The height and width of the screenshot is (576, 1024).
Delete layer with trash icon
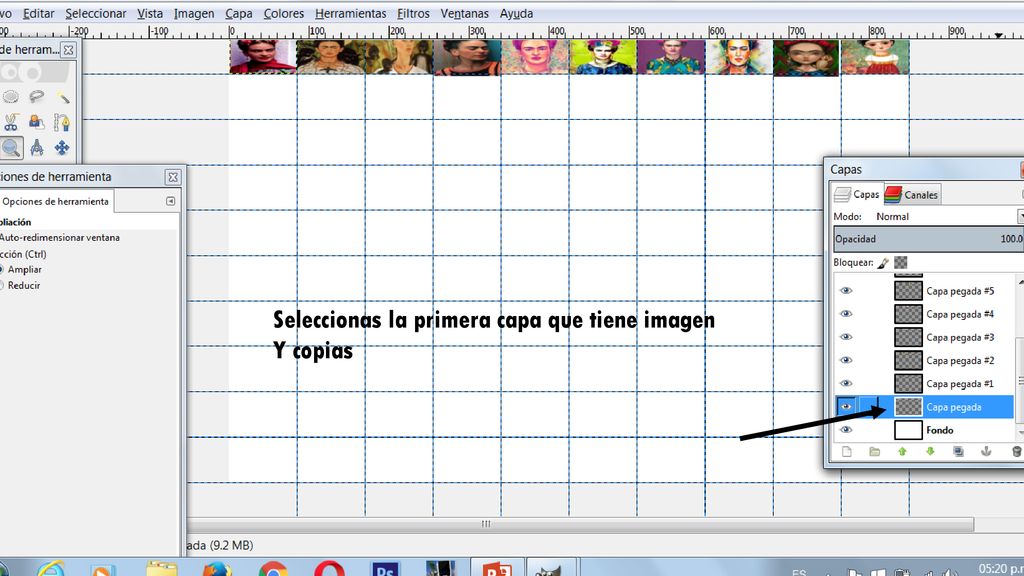pos(1016,451)
